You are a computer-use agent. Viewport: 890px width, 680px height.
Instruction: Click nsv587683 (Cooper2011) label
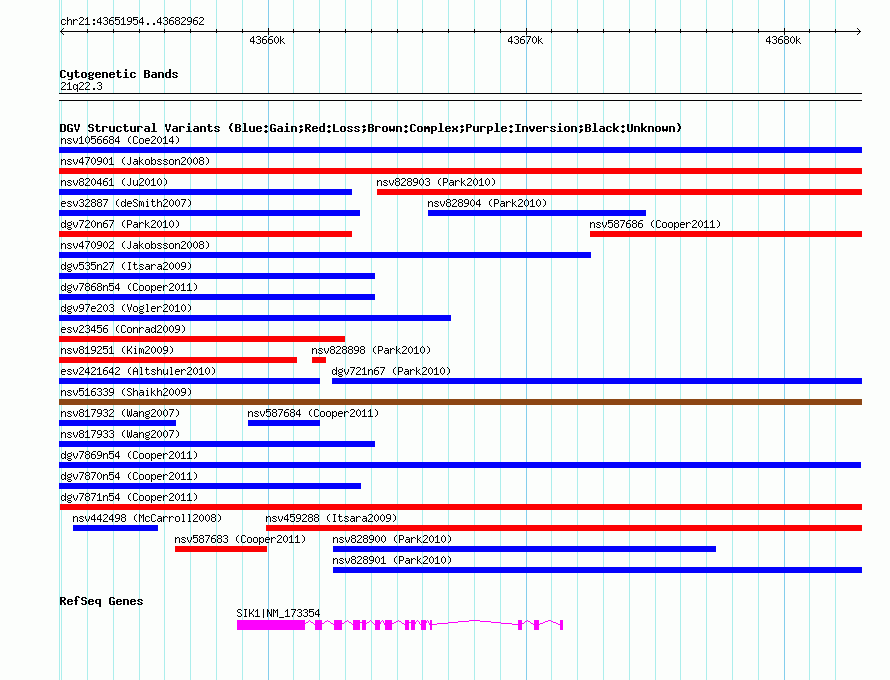pyautogui.click(x=240, y=539)
